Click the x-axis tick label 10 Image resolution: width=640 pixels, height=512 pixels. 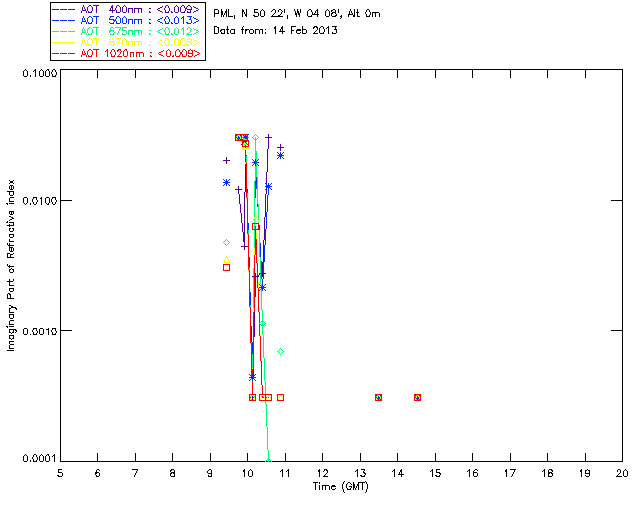247,473
